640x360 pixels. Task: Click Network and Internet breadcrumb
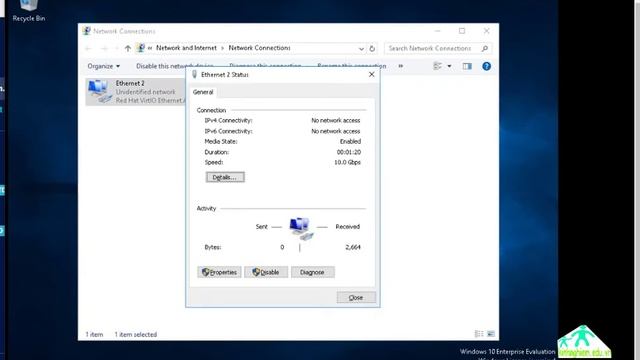[x=186, y=48]
